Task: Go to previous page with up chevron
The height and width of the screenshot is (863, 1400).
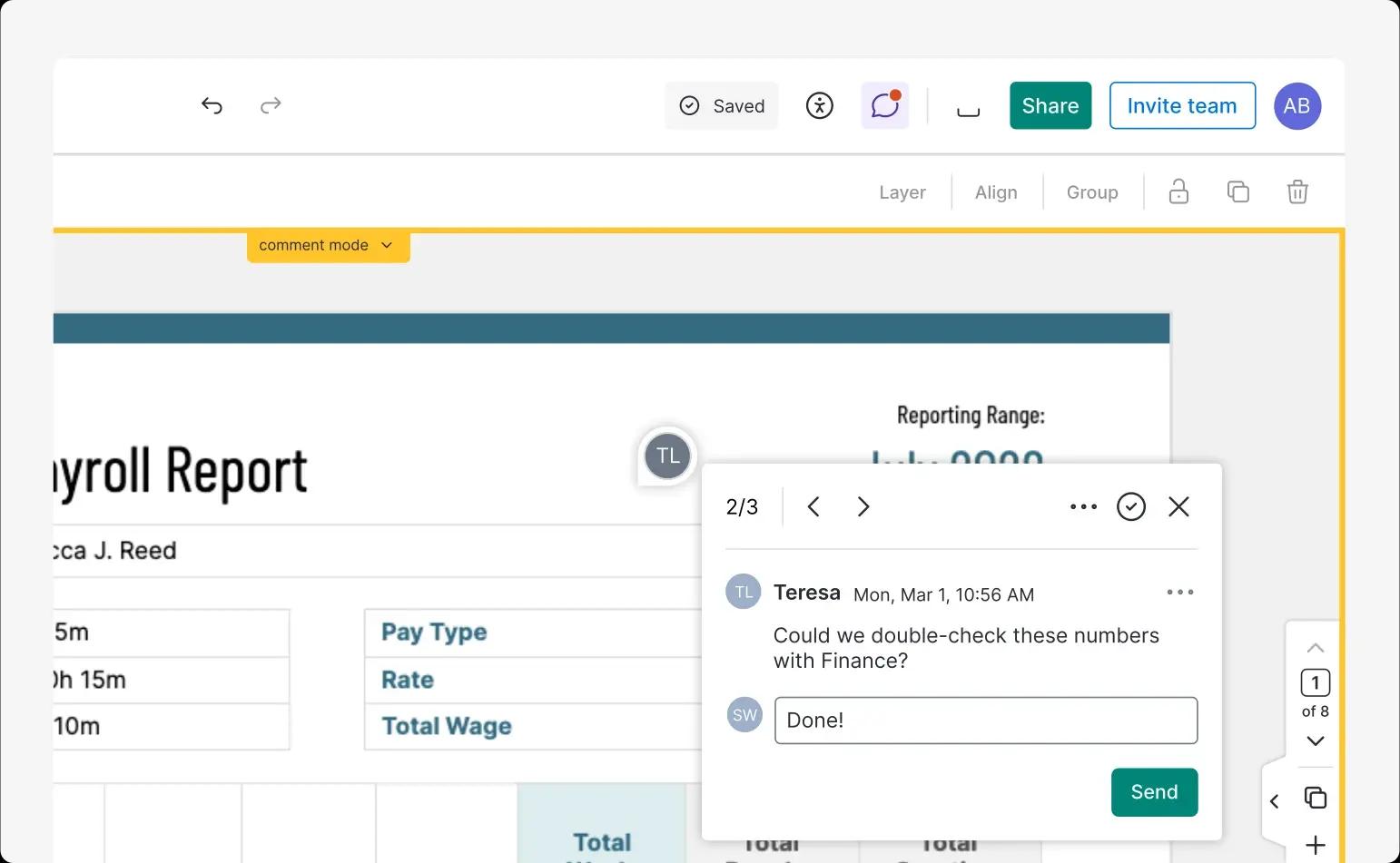Action: 1316,648
